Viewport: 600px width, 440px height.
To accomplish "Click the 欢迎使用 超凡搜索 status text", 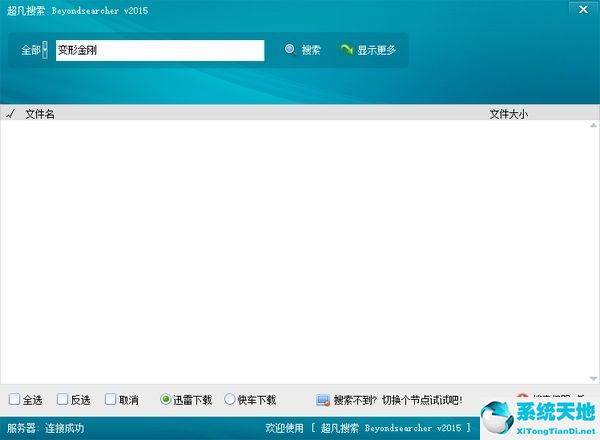I will [x=368, y=428].
